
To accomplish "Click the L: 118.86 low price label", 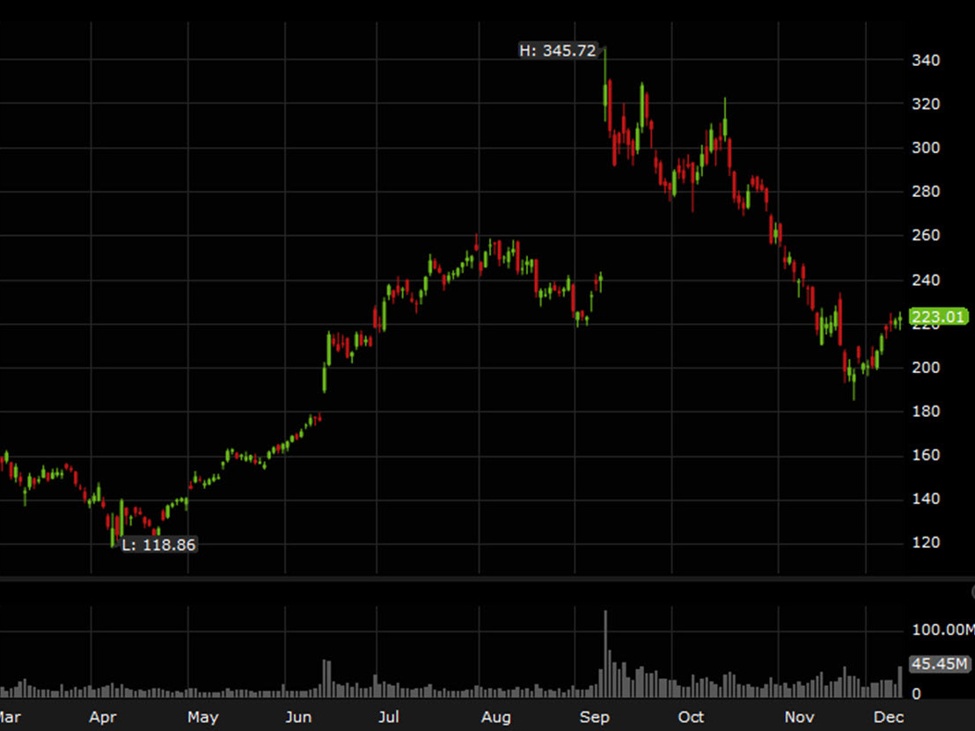I will [x=158, y=545].
